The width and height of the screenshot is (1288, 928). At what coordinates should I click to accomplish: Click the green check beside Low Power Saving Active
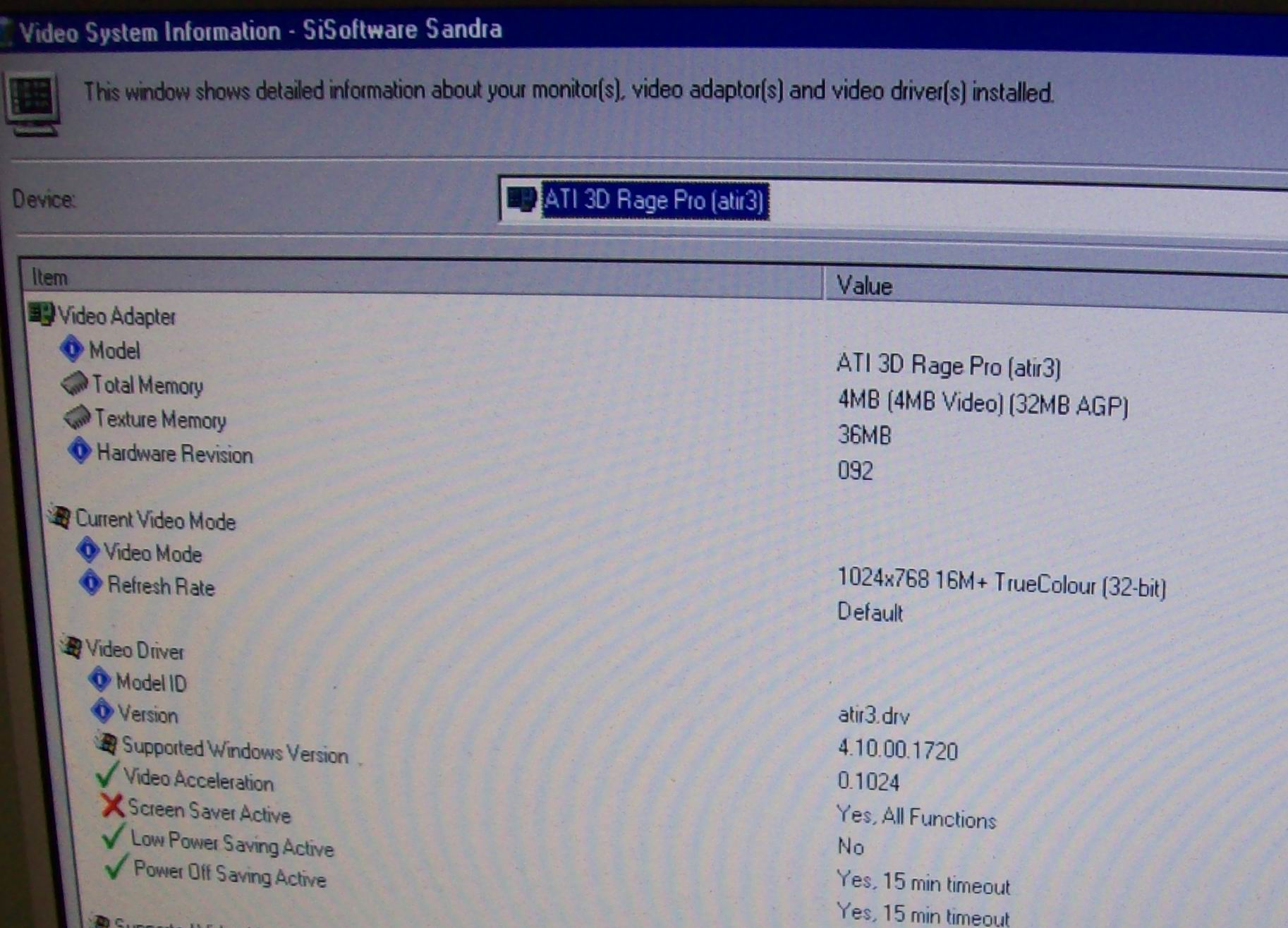114,836
